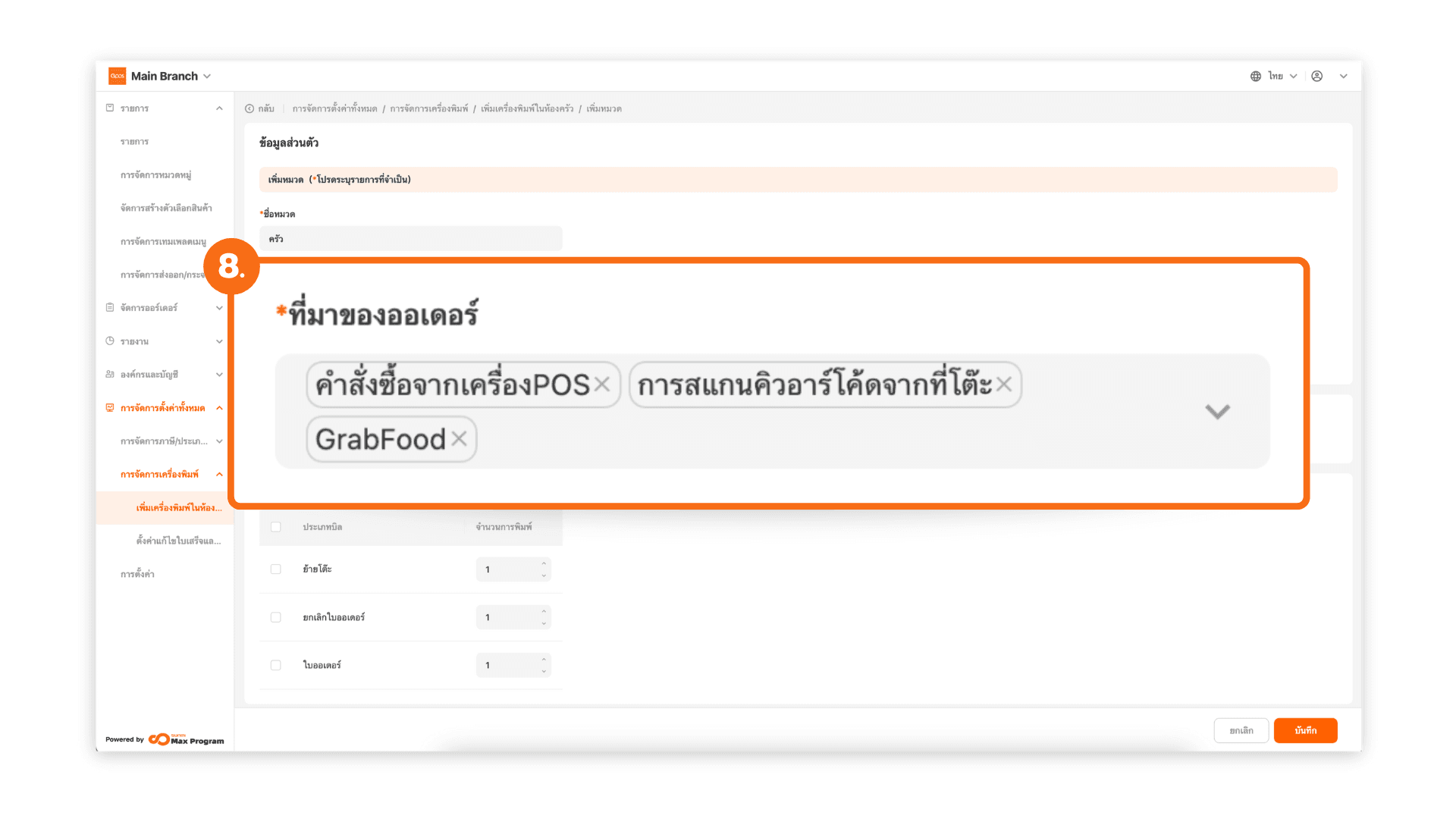Expand the ที่มาของออเดอร์ dropdown chevron

(x=1217, y=411)
